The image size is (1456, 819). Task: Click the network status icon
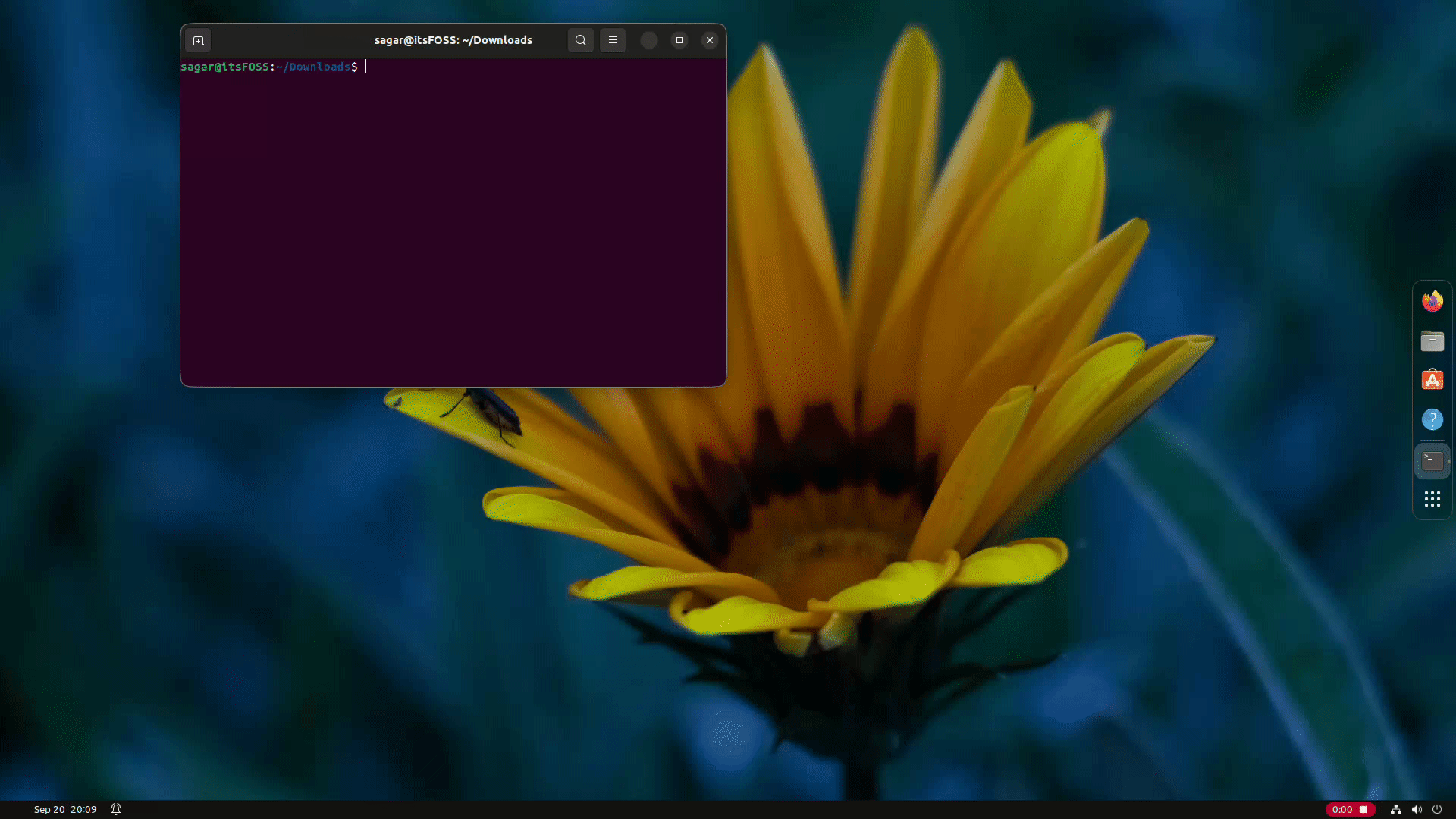[x=1396, y=809]
